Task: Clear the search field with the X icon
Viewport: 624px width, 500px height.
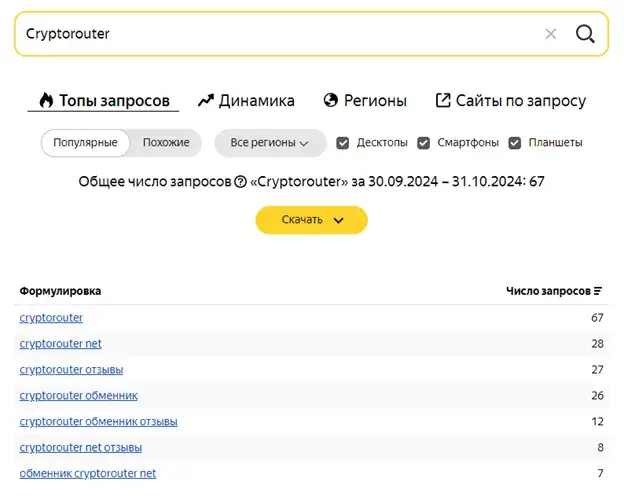Action: (x=551, y=34)
